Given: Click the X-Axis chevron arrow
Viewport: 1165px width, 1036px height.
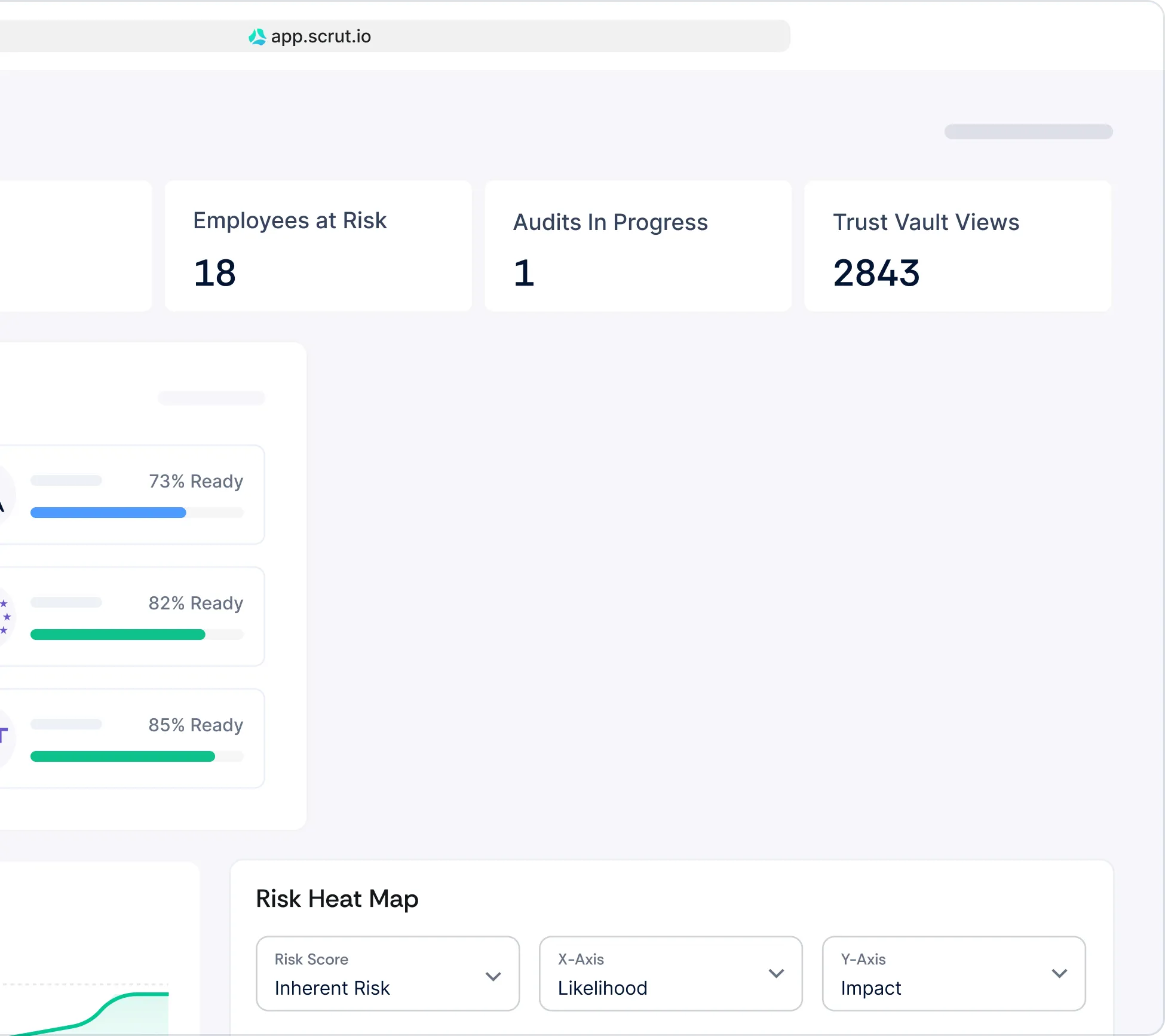Looking at the screenshot, I should [776, 973].
